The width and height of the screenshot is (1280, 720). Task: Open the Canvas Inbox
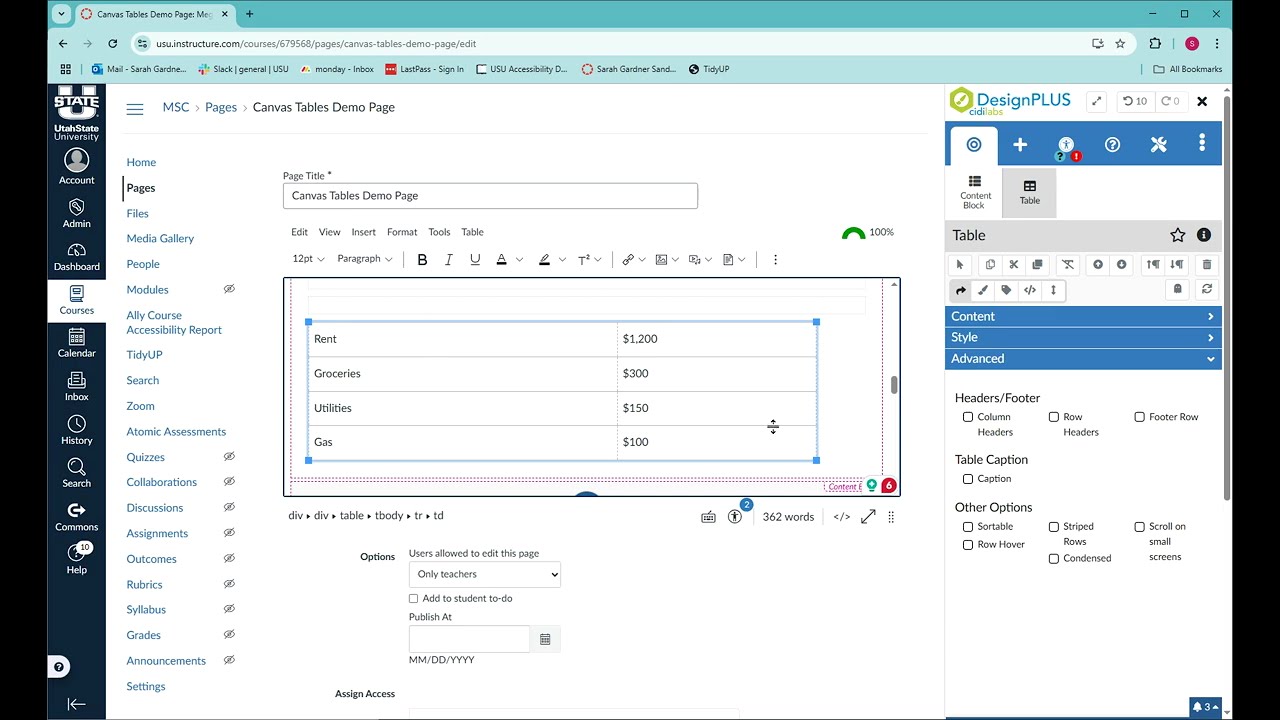point(77,385)
